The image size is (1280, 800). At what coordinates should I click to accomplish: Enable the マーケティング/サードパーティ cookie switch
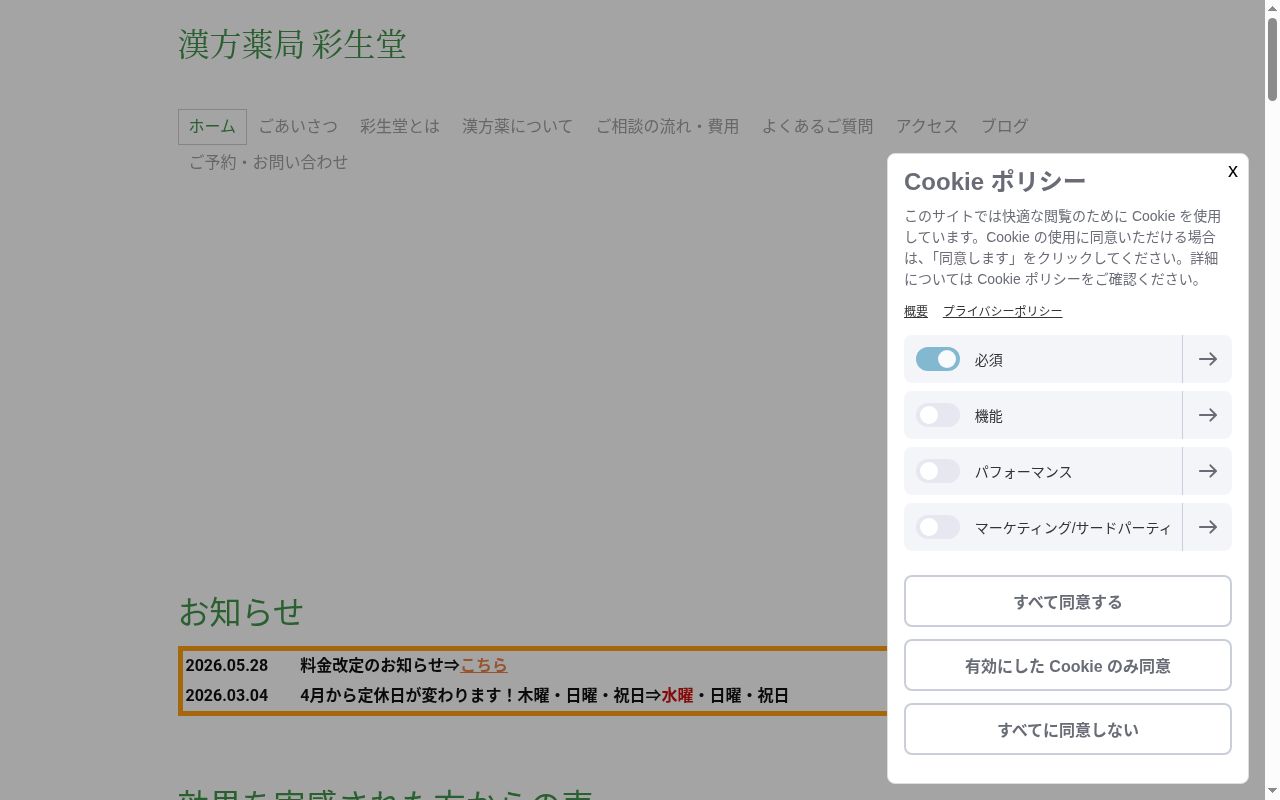coord(938,527)
